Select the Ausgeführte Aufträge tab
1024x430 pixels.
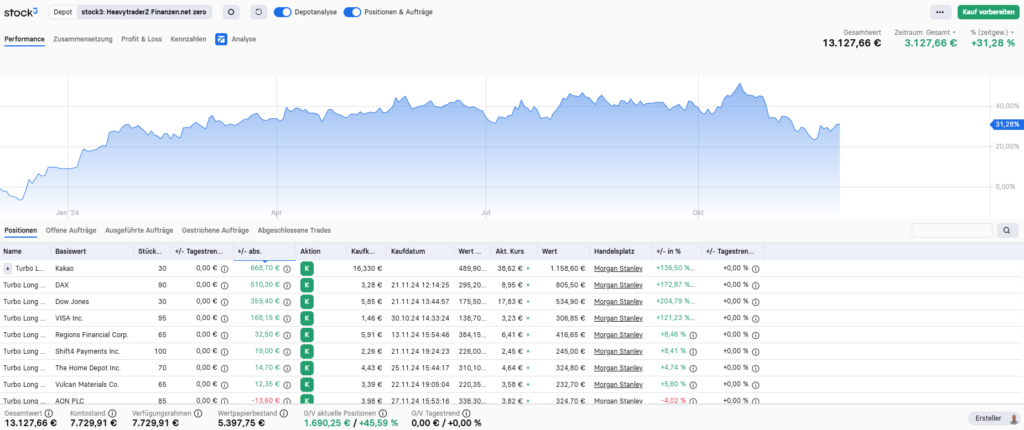click(139, 230)
